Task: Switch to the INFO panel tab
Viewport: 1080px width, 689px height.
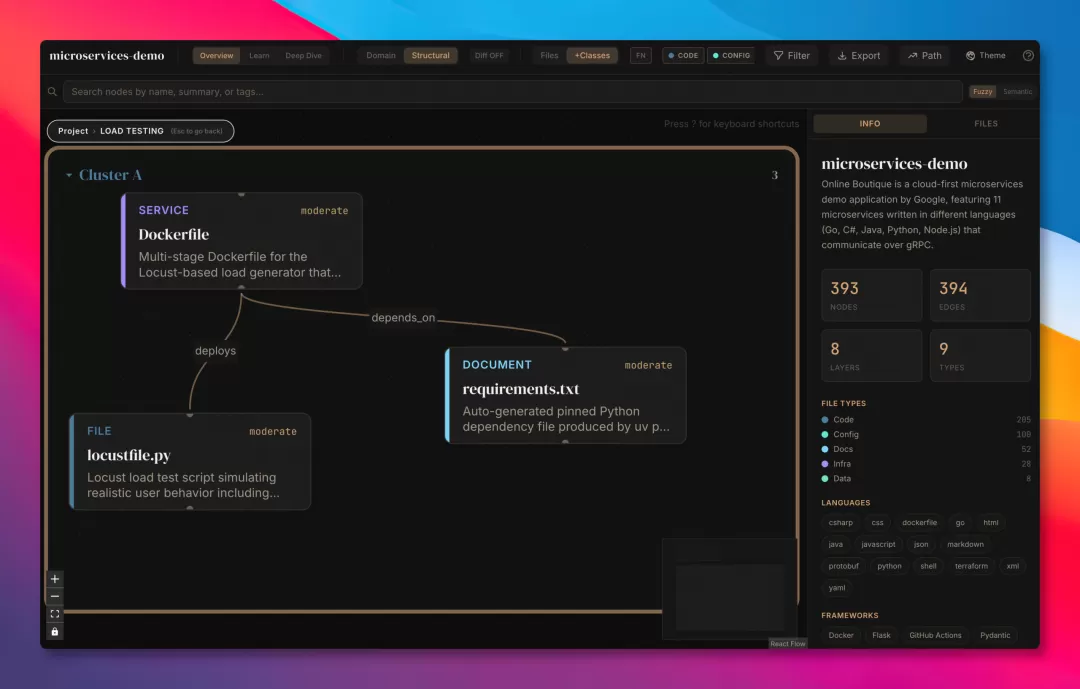Action: (870, 124)
